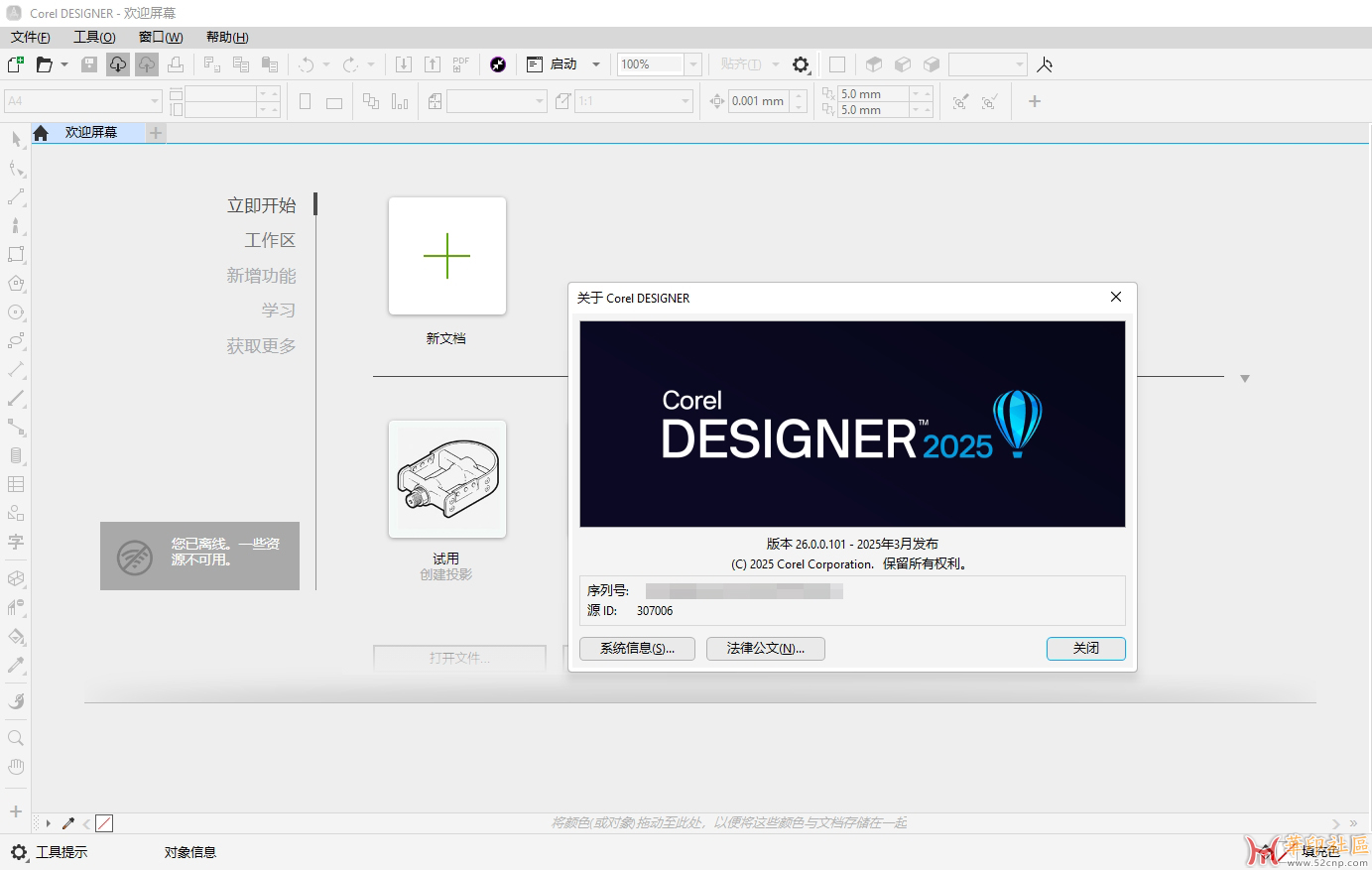Expand the color palette flyout arrow
Image resolution: width=1372 pixels, height=870 pixels.
48,823
